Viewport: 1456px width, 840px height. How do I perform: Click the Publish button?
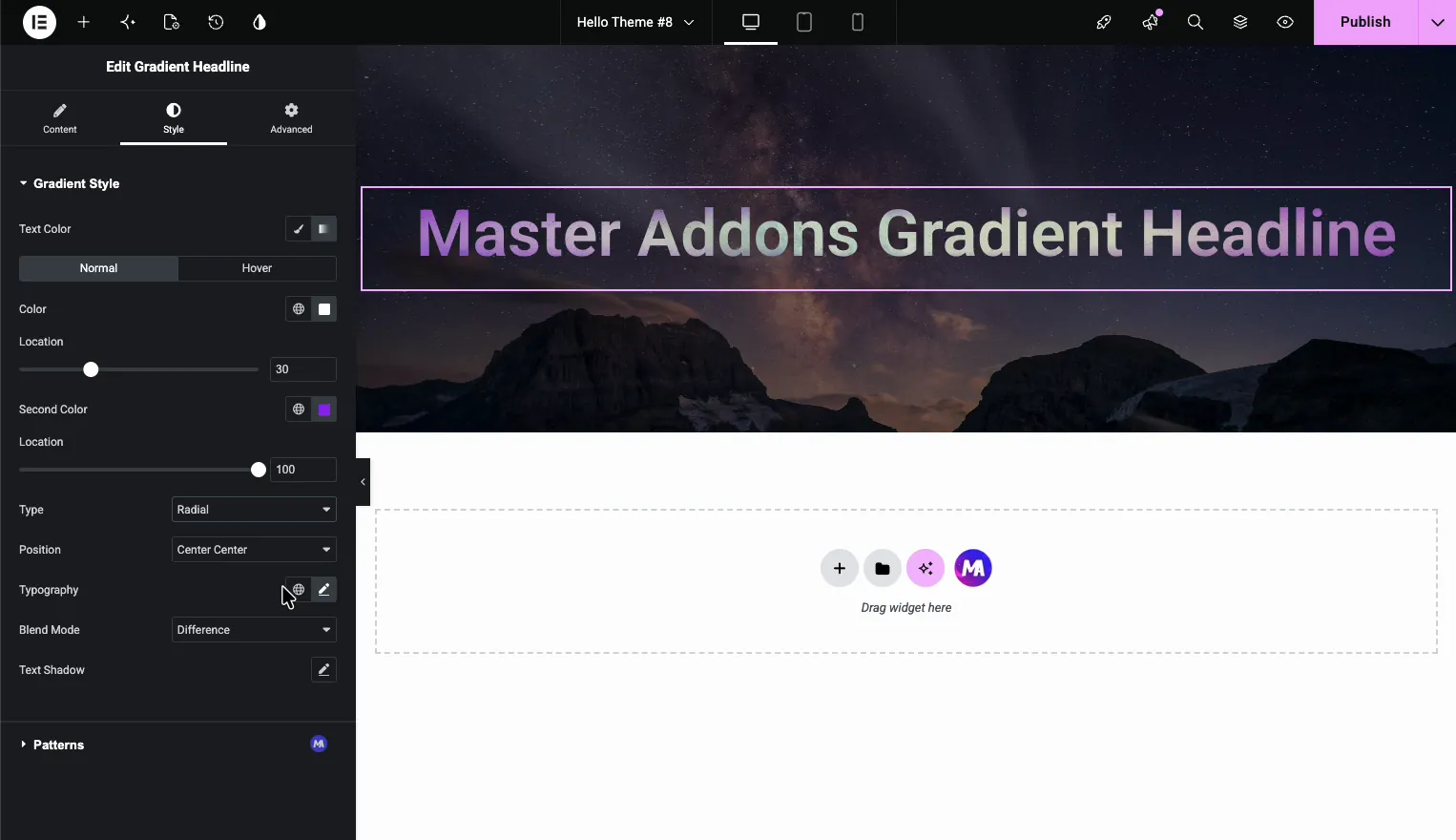coord(1365,22)
